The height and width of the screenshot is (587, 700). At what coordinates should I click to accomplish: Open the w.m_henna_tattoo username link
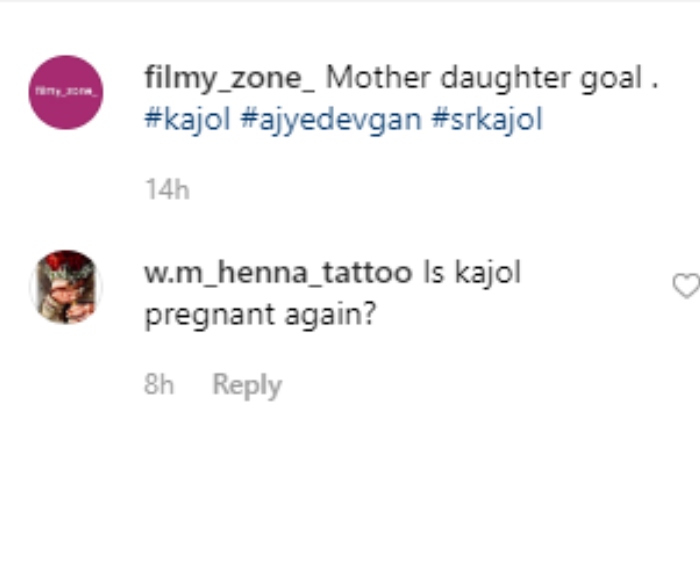[278, 273]
